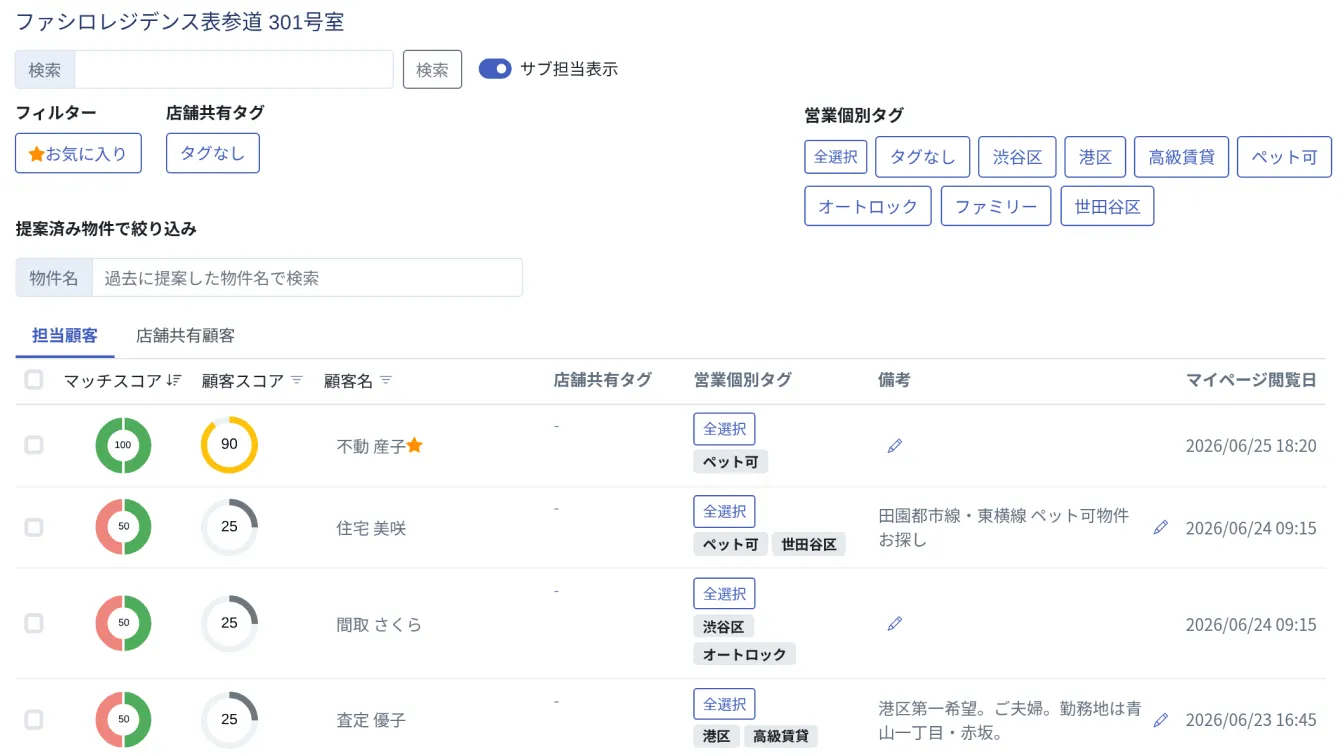The height and width of the screenshot is (756, 1344).
Task: Click the match score 100 donut for 不動 産子
Action: pos(123,445)
